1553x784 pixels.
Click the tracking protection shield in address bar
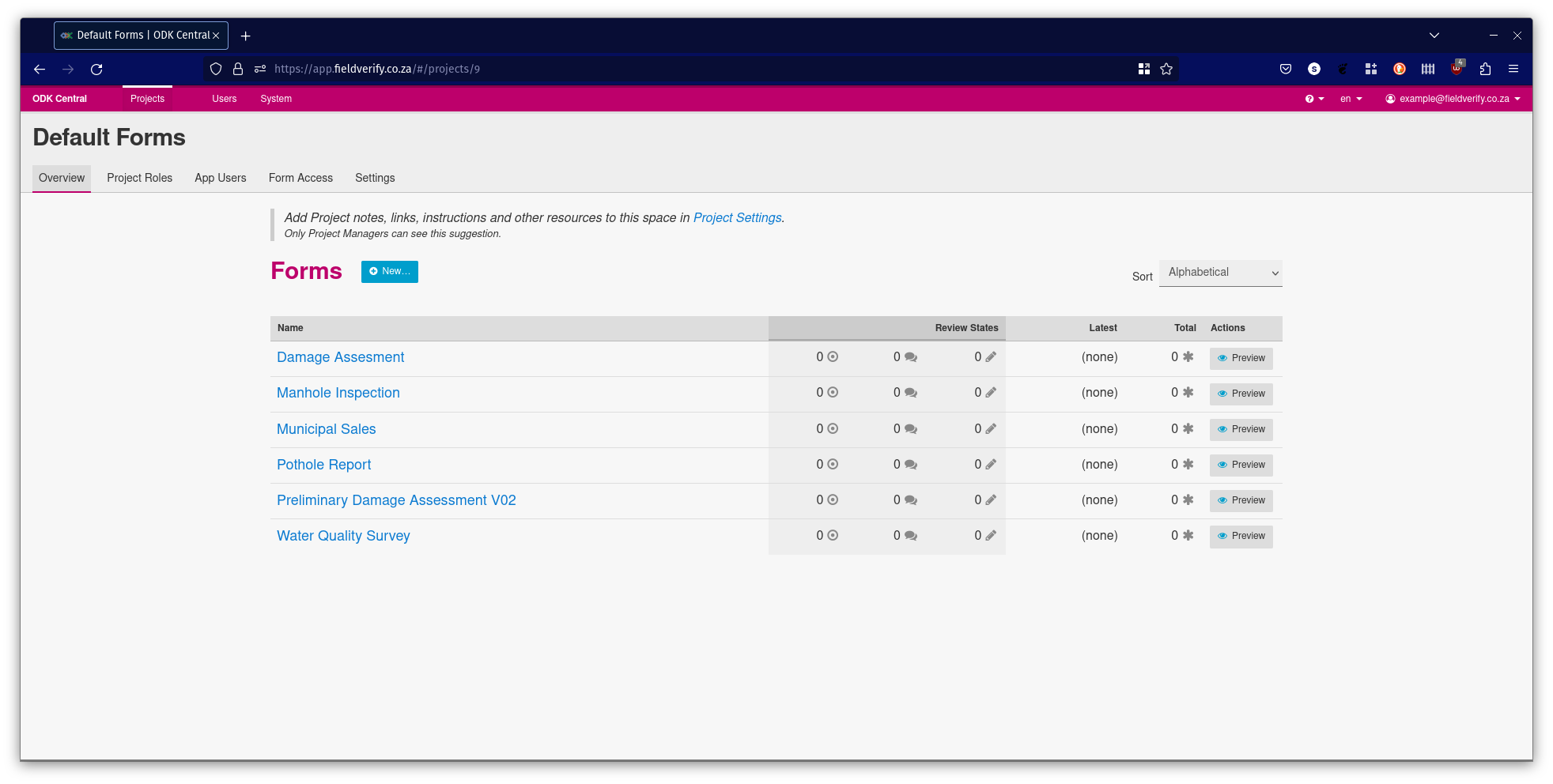click(215, 69)
